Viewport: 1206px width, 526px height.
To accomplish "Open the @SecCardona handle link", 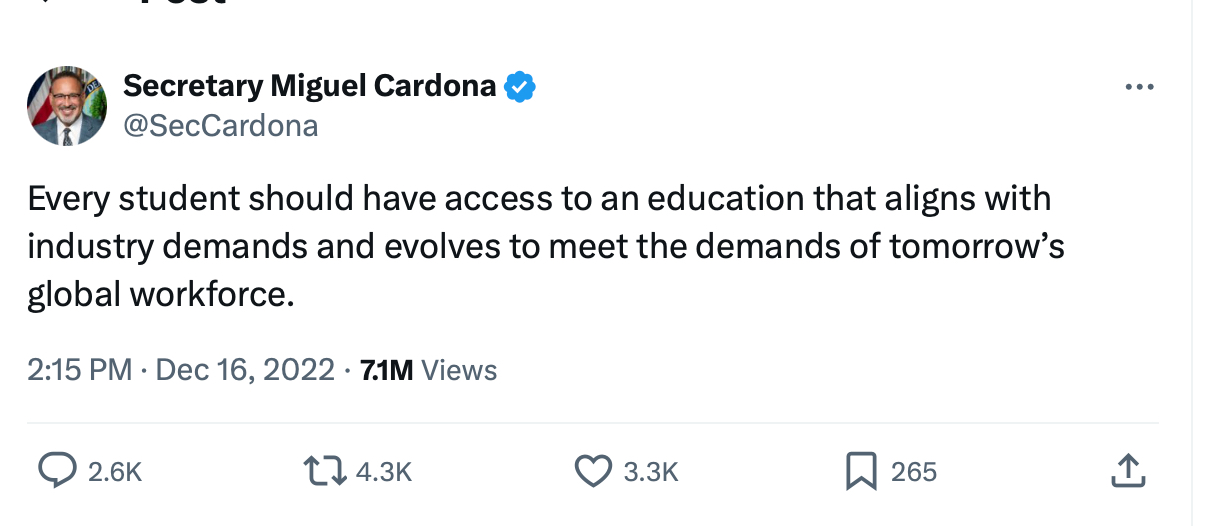I will [x=220, y=126].
